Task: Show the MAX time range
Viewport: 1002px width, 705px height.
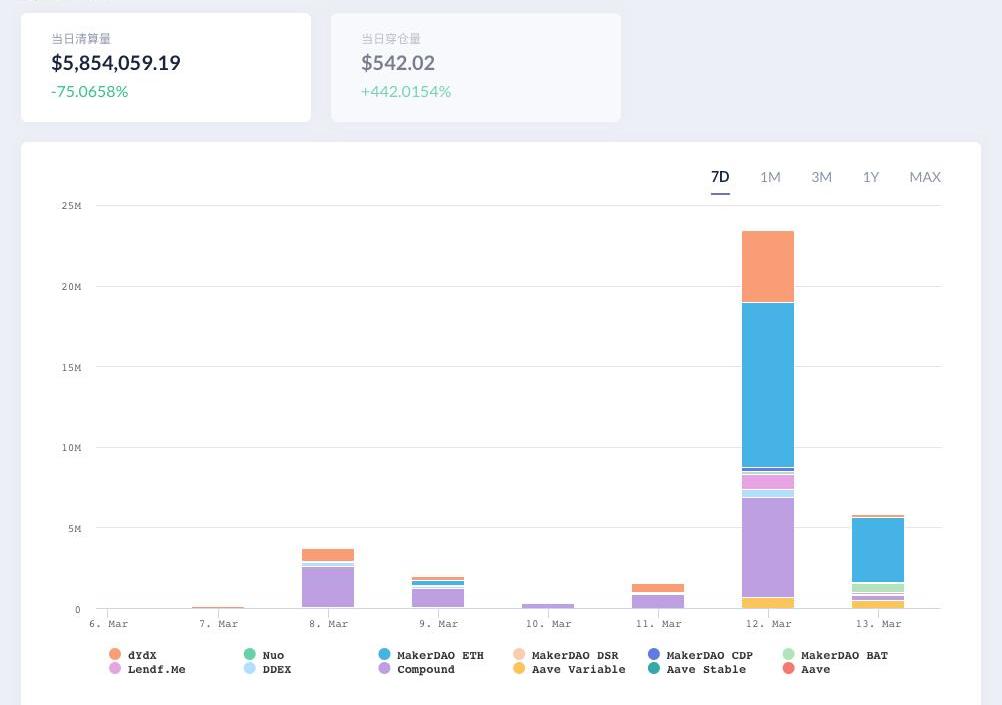Action: click(925, 177)
